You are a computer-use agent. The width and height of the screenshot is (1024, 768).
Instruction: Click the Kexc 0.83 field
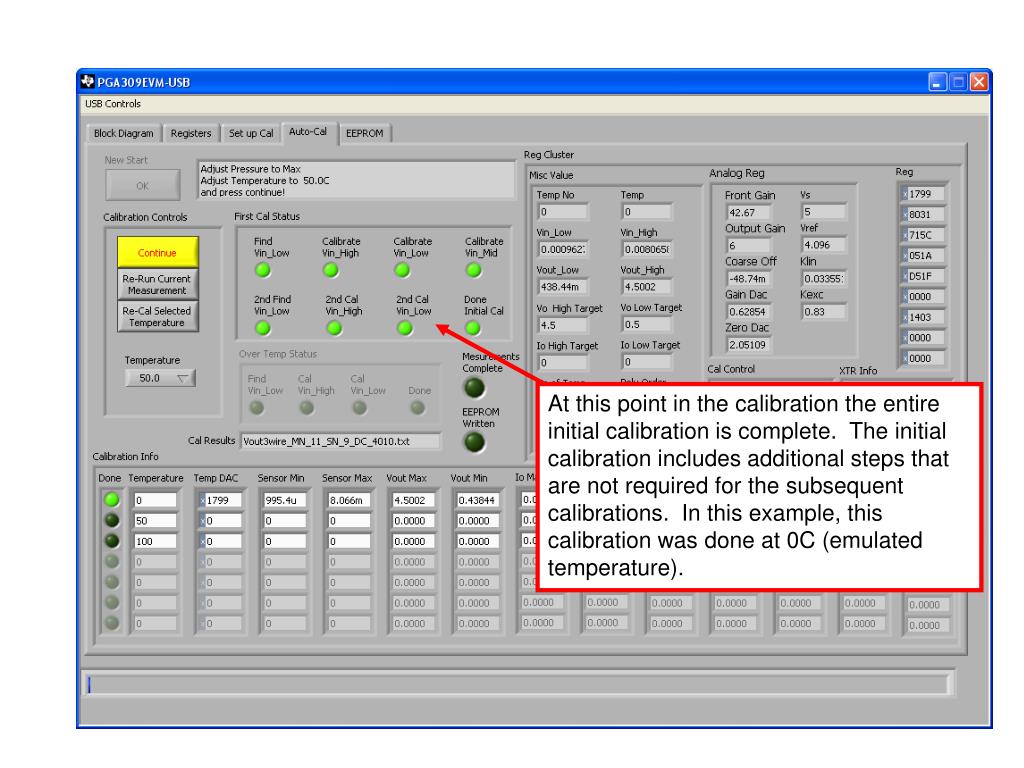[824, 312]
